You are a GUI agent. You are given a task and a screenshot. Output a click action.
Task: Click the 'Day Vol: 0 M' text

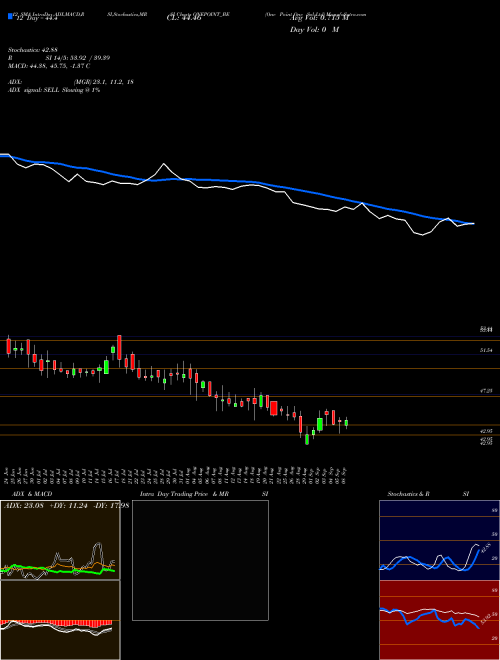tap(315, 30)
